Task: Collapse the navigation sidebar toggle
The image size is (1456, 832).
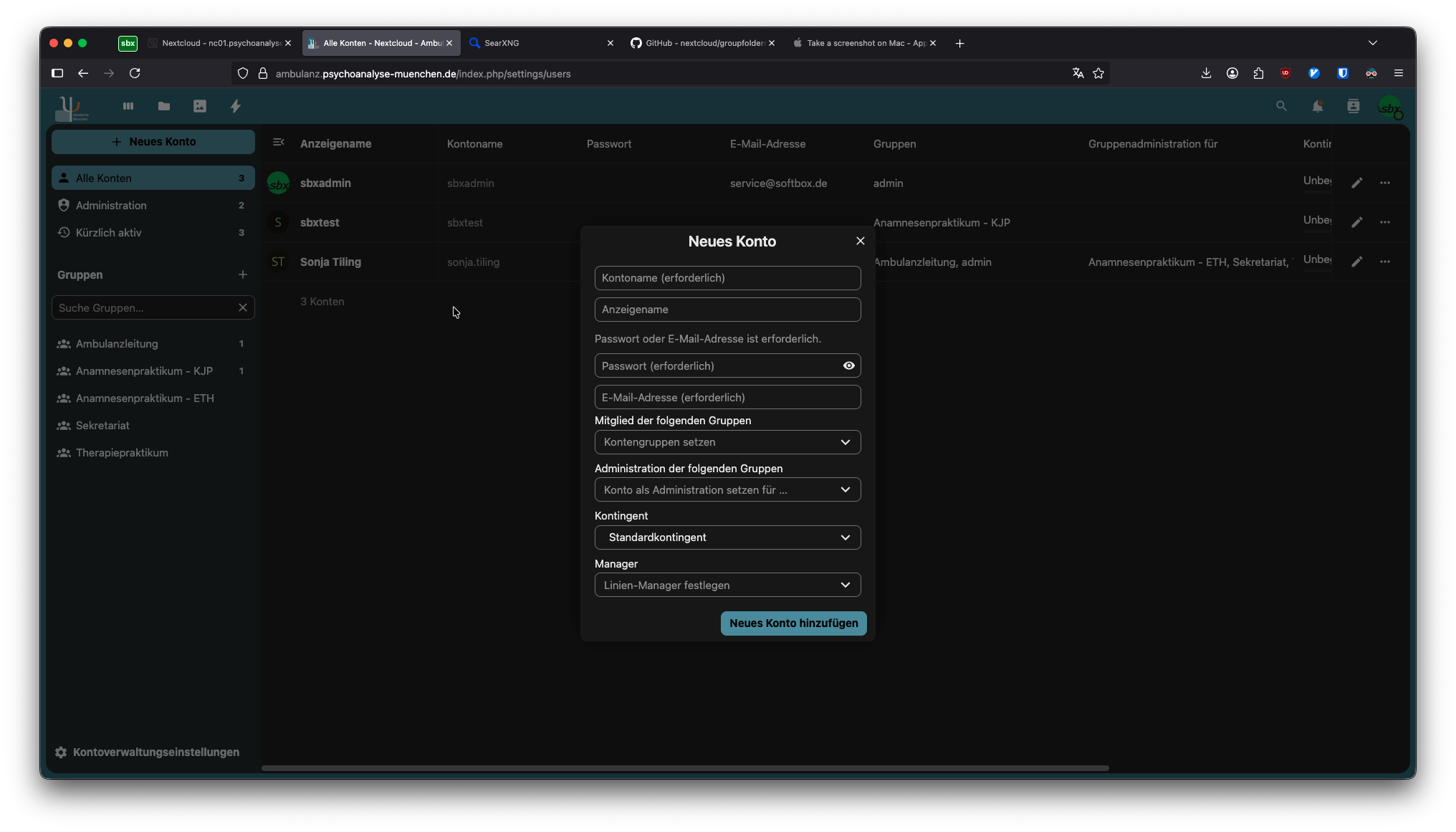Action: [x=279, y=143]
